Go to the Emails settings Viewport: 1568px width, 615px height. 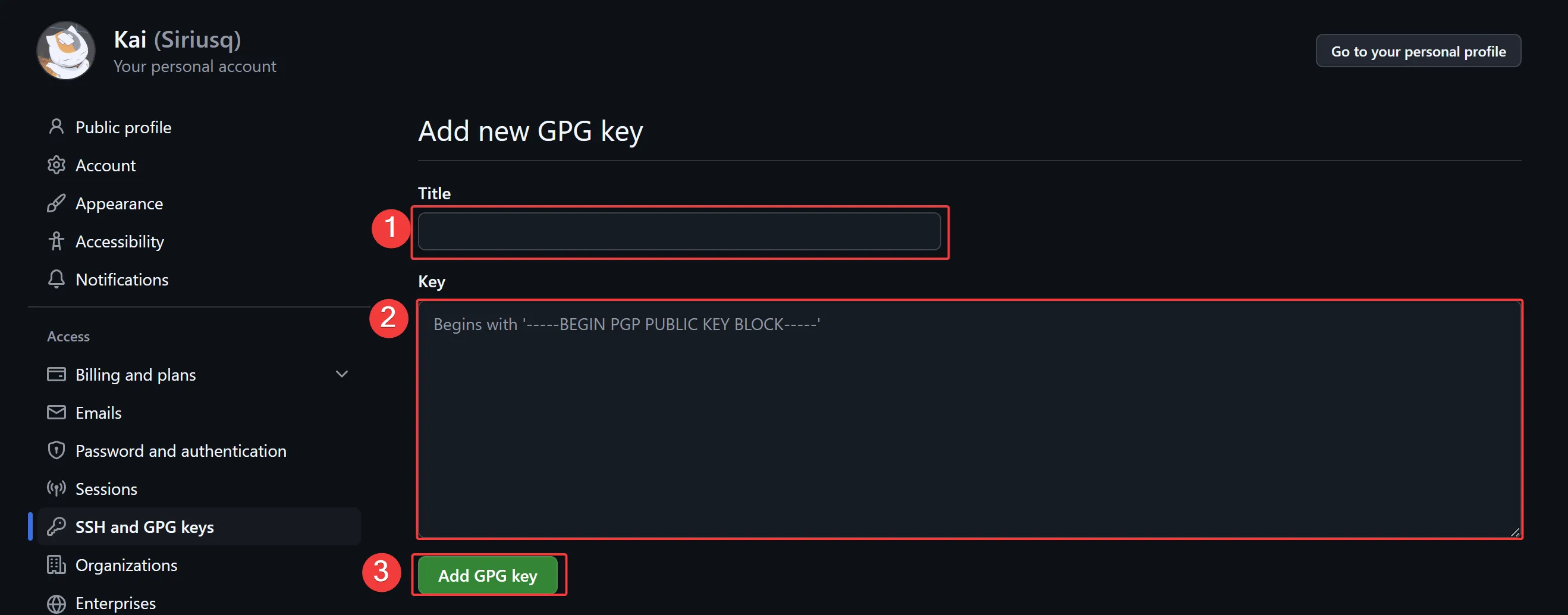coord(98,413)
